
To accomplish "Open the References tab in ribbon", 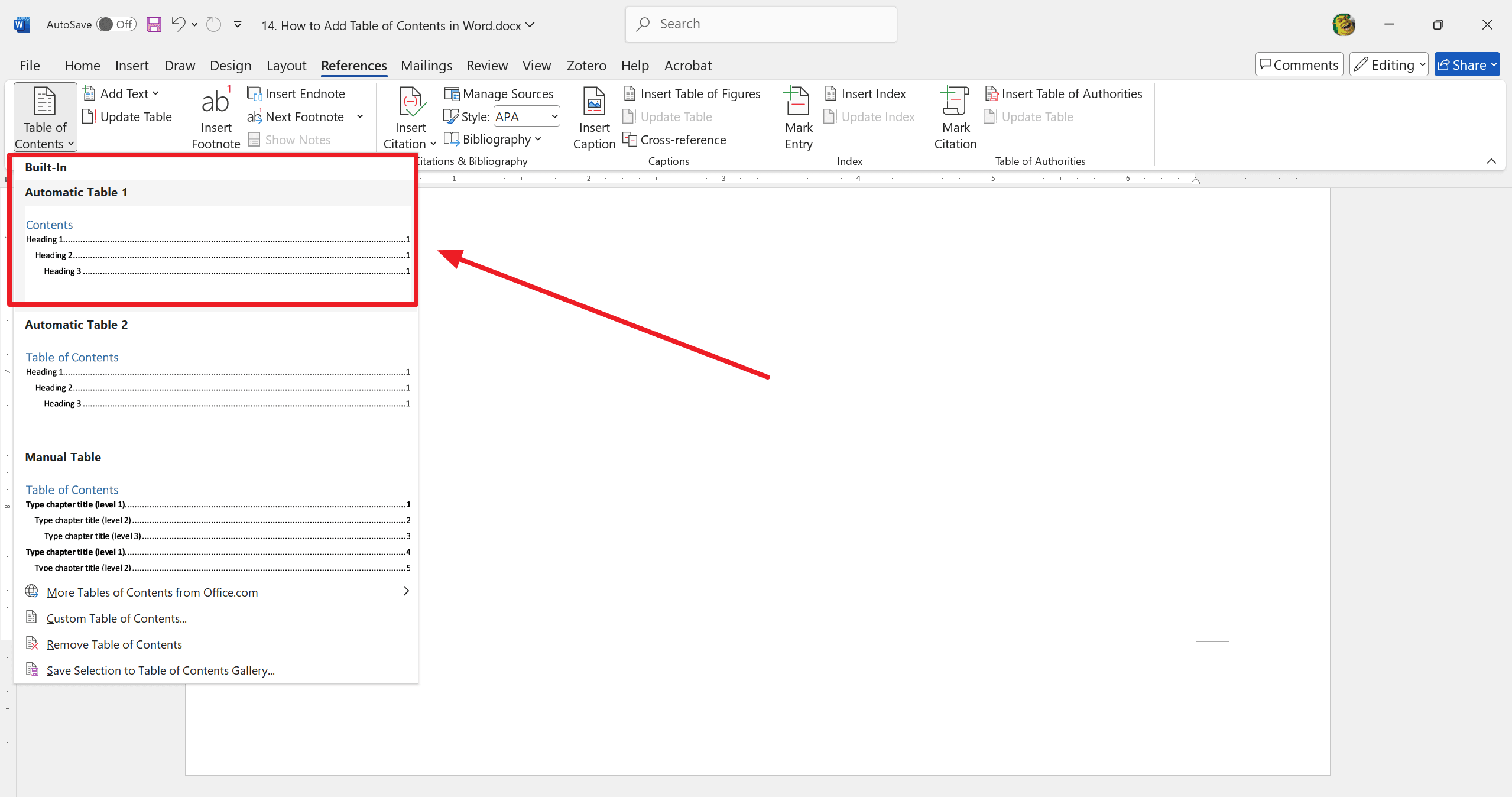I will [354, 65].
